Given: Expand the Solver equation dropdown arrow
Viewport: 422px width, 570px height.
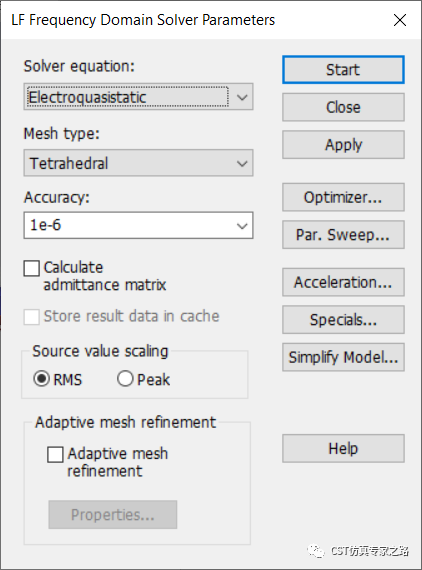Looking at the screenshot, I should 242,97.
